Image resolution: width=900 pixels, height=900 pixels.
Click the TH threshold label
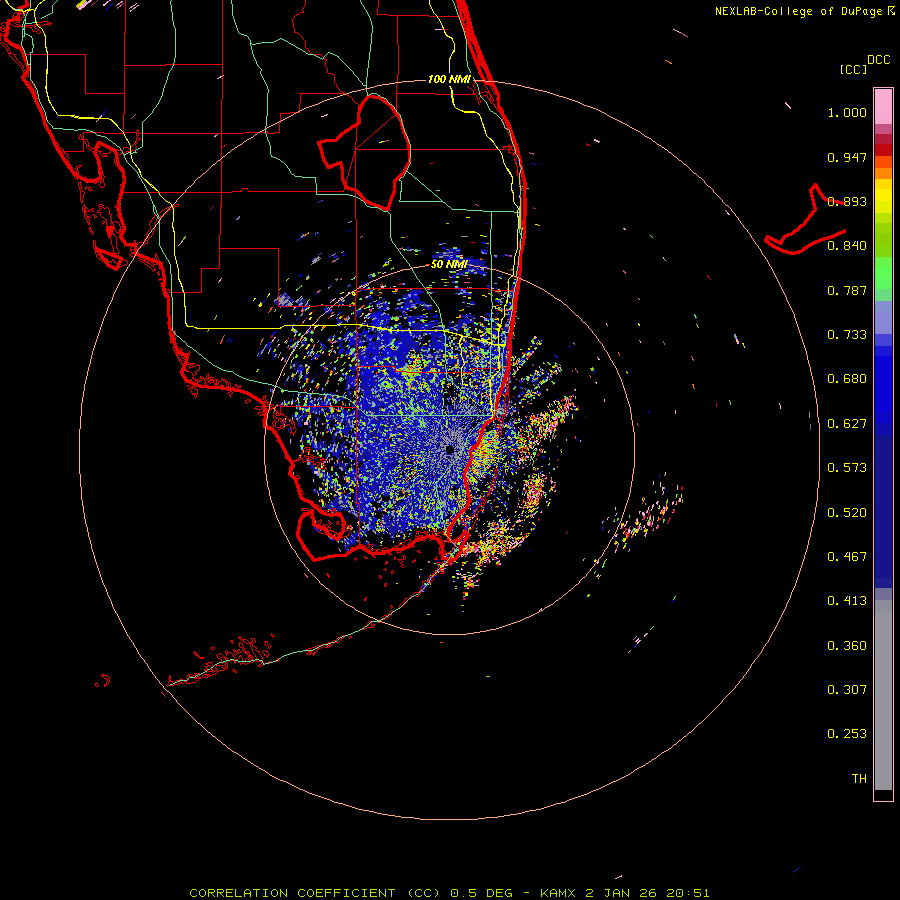pyautogui.click(x=859, y=779)
